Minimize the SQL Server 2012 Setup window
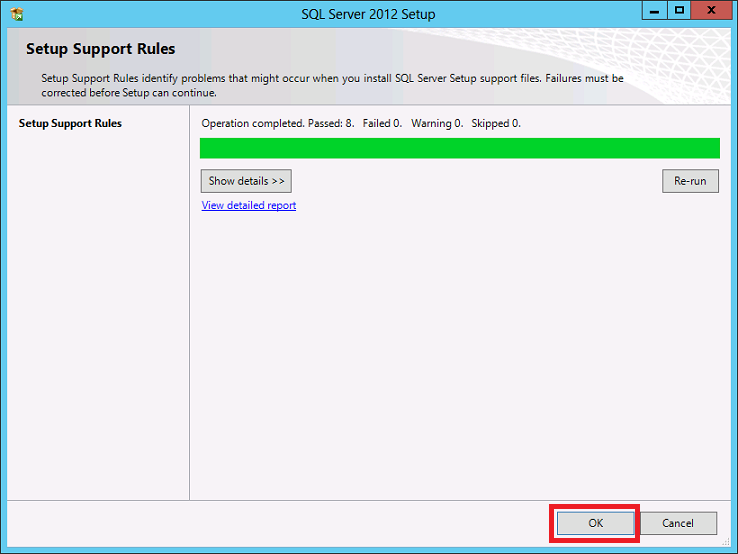 click(x=654, y=10)
